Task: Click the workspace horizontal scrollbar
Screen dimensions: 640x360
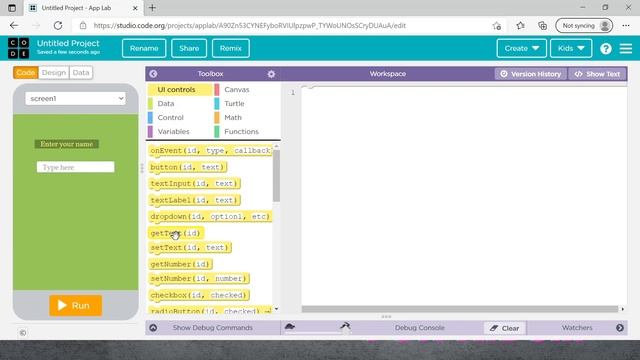Action: click(460, 309)
